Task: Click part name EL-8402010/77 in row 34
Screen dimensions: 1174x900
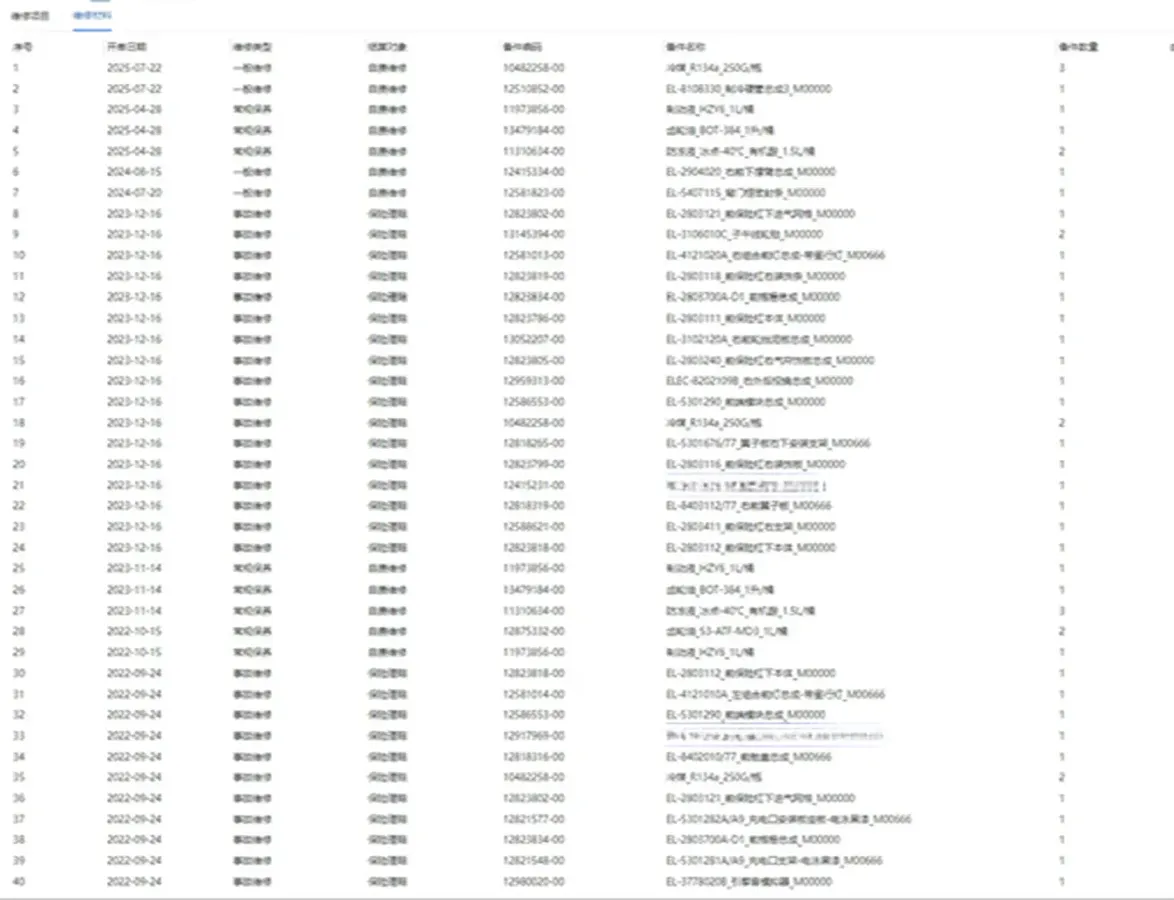Action: click(748, 757)
